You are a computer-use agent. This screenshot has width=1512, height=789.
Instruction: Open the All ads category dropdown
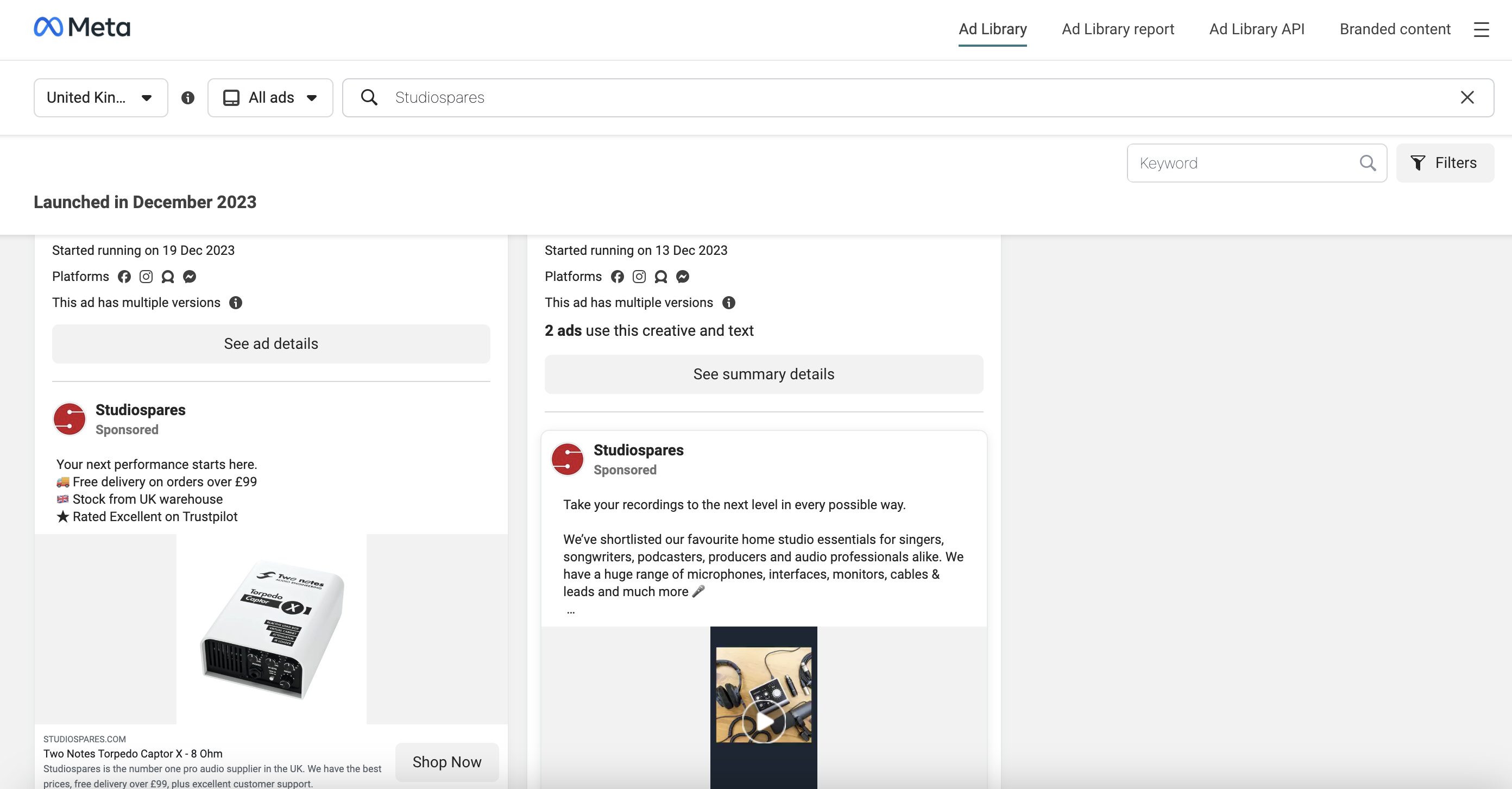point(270,97)
